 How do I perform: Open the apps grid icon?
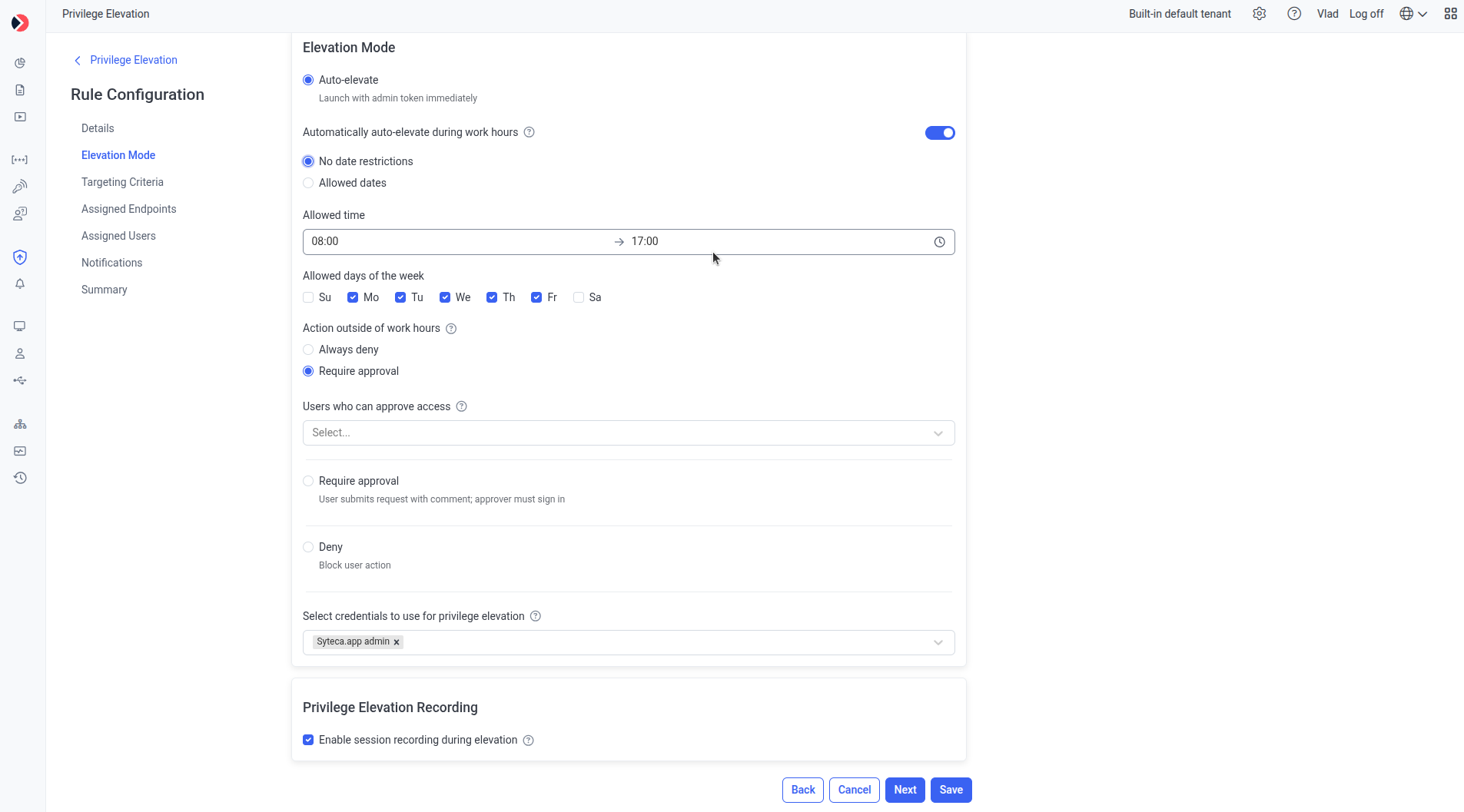(x=1450, y=14)
